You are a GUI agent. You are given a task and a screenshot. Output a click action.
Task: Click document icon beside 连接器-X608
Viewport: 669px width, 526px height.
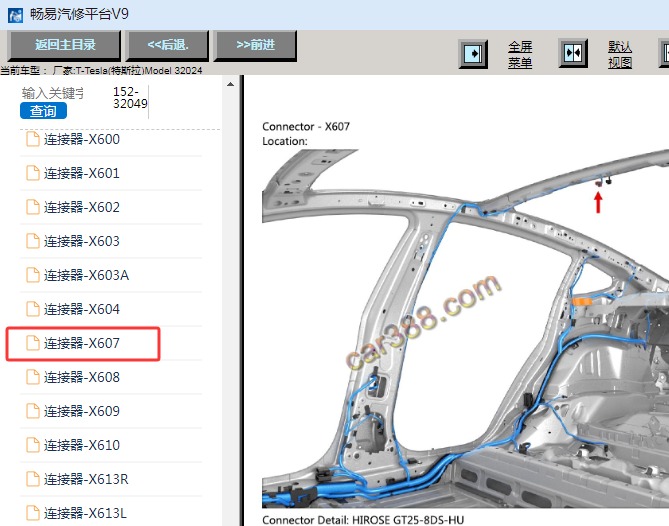tap(33, 377)
